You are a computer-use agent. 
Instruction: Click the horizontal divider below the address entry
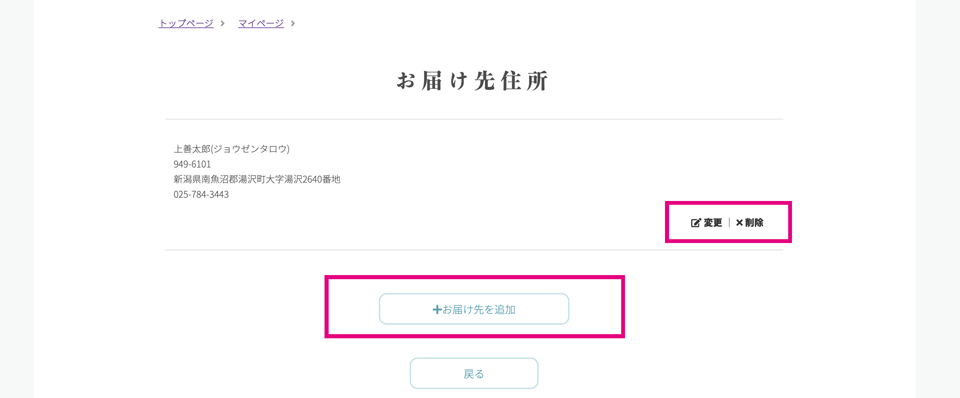[474, 250]
